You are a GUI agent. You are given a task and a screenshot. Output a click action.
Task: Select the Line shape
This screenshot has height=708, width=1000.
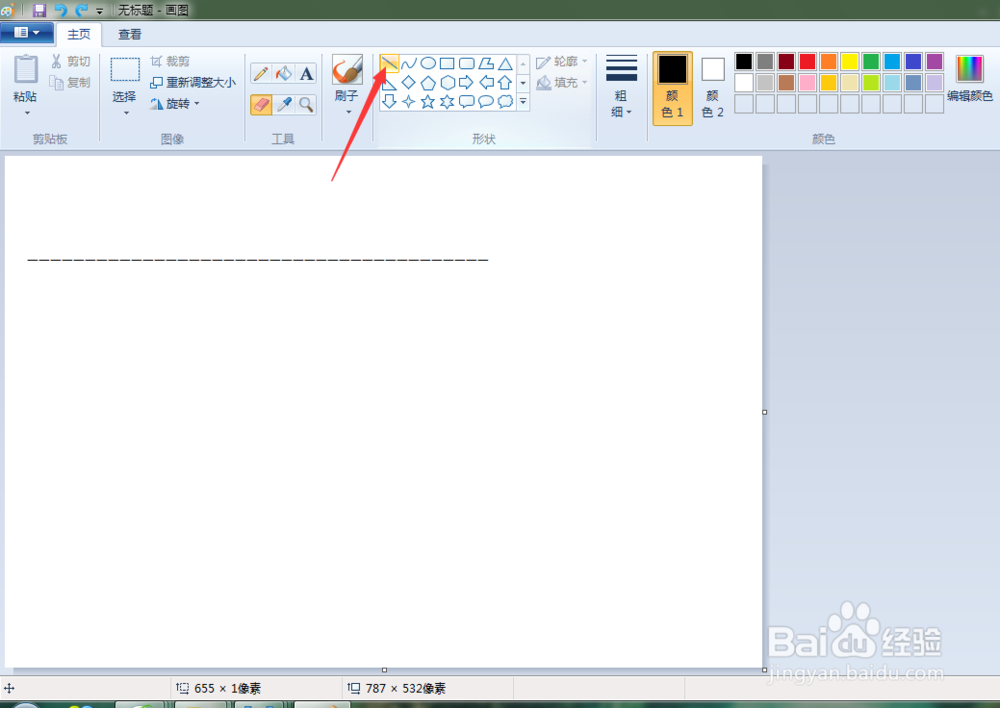[x=389, y=63]
